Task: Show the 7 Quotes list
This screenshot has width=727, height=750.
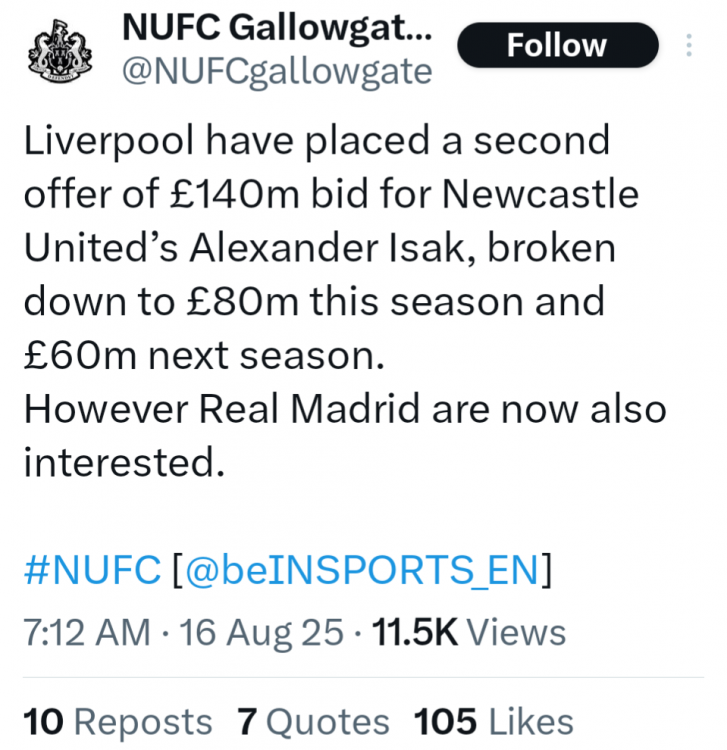Action: pyautogui.click(x=313, y=721)
